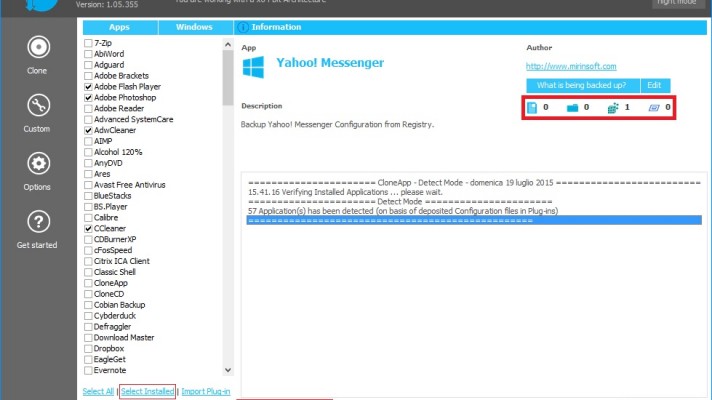
Task: Select Download Master entry
Action: (x=124, y=338)
